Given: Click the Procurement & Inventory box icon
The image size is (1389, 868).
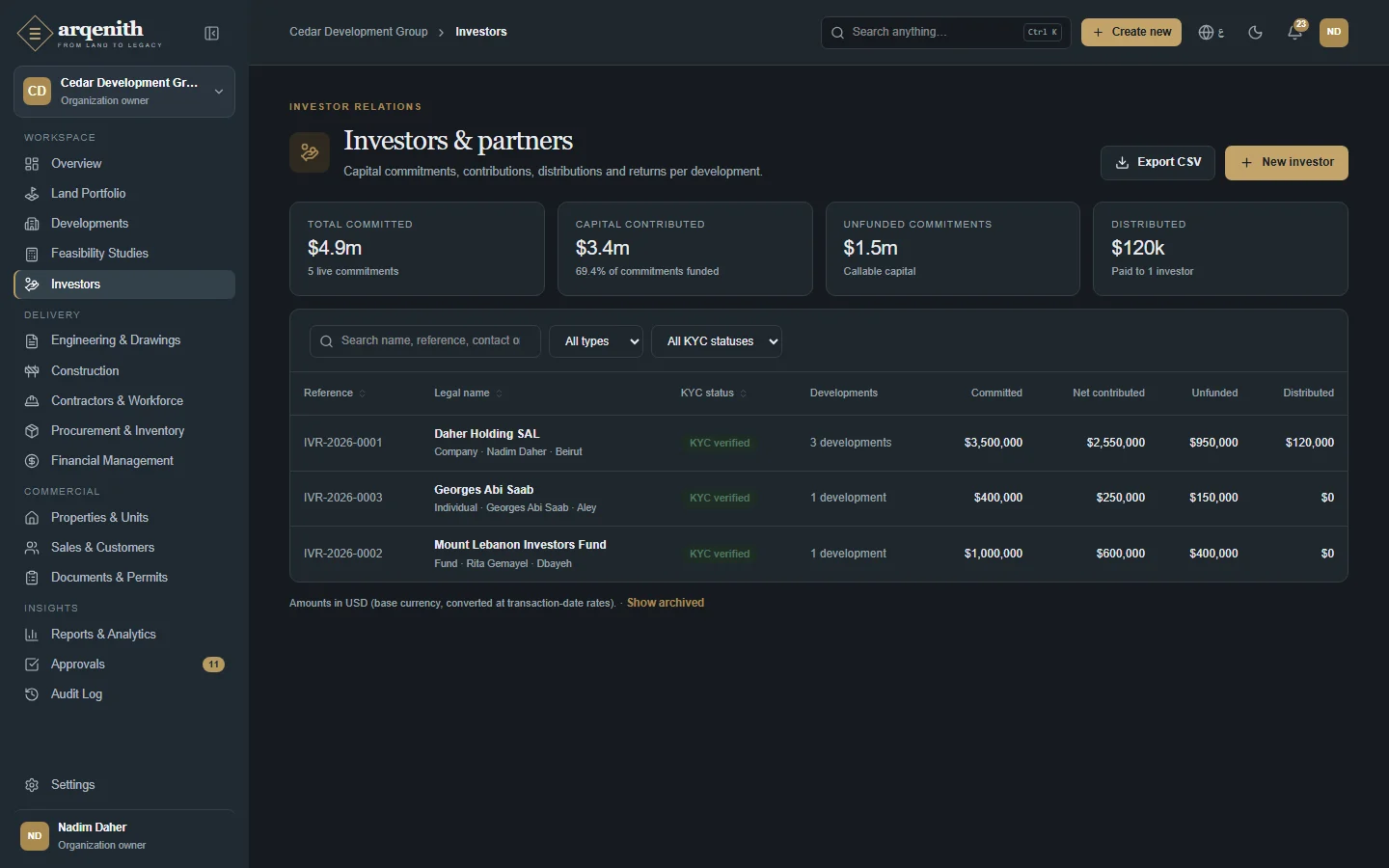Looking at the screenshot, I should tap(32, 431).
